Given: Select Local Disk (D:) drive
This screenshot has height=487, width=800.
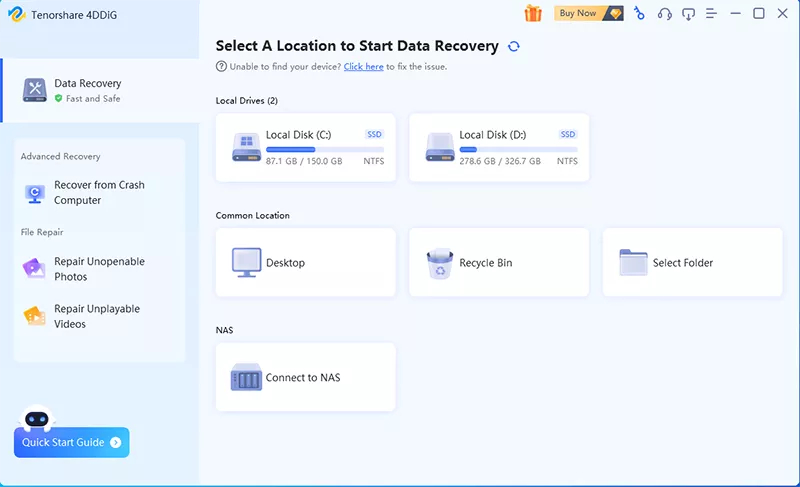Looking at the screenshot, I should [x=499, y=147].
